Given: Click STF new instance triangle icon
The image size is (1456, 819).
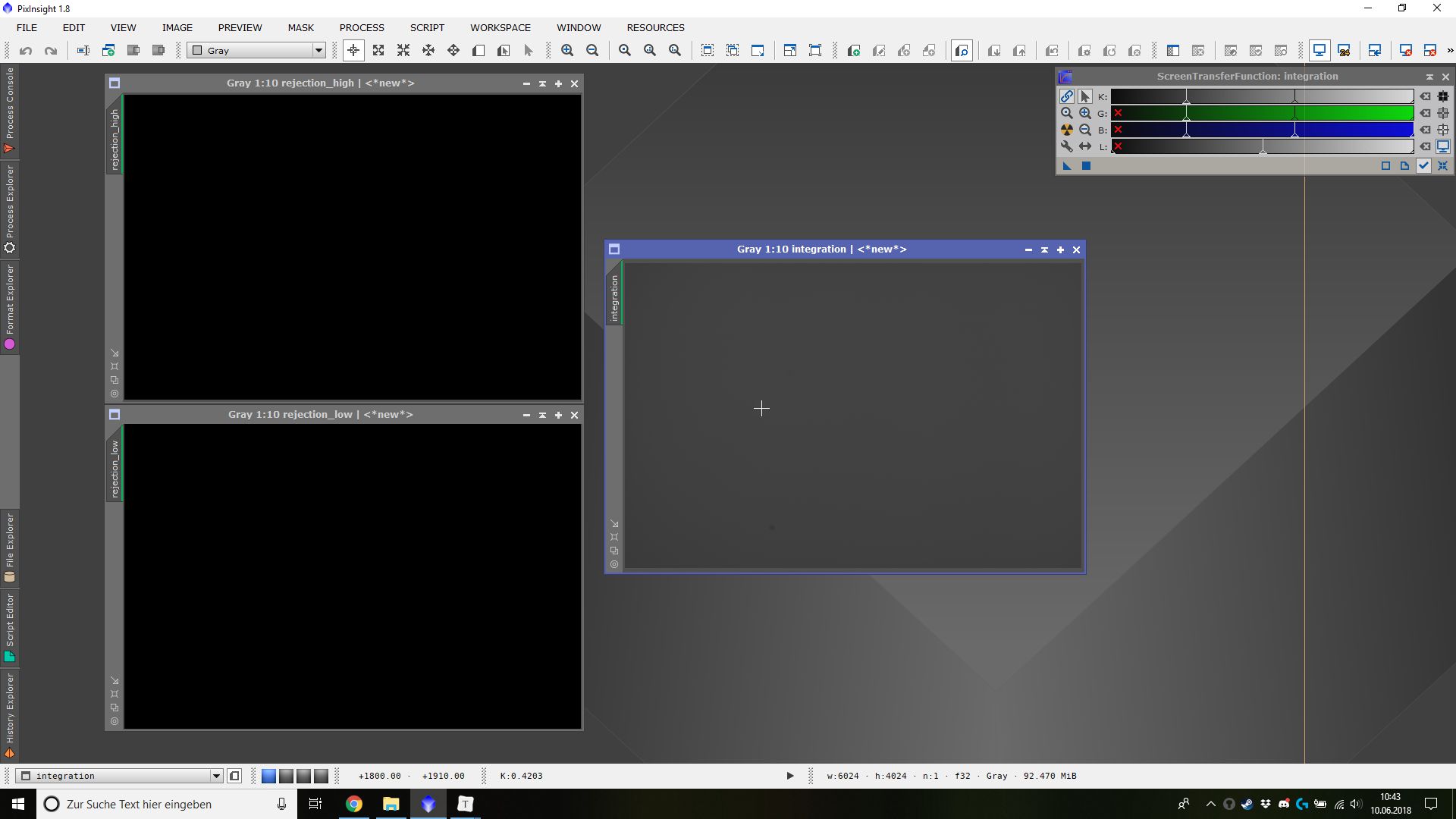Looking at the screenshot, I should click(x=1067, y=166).
